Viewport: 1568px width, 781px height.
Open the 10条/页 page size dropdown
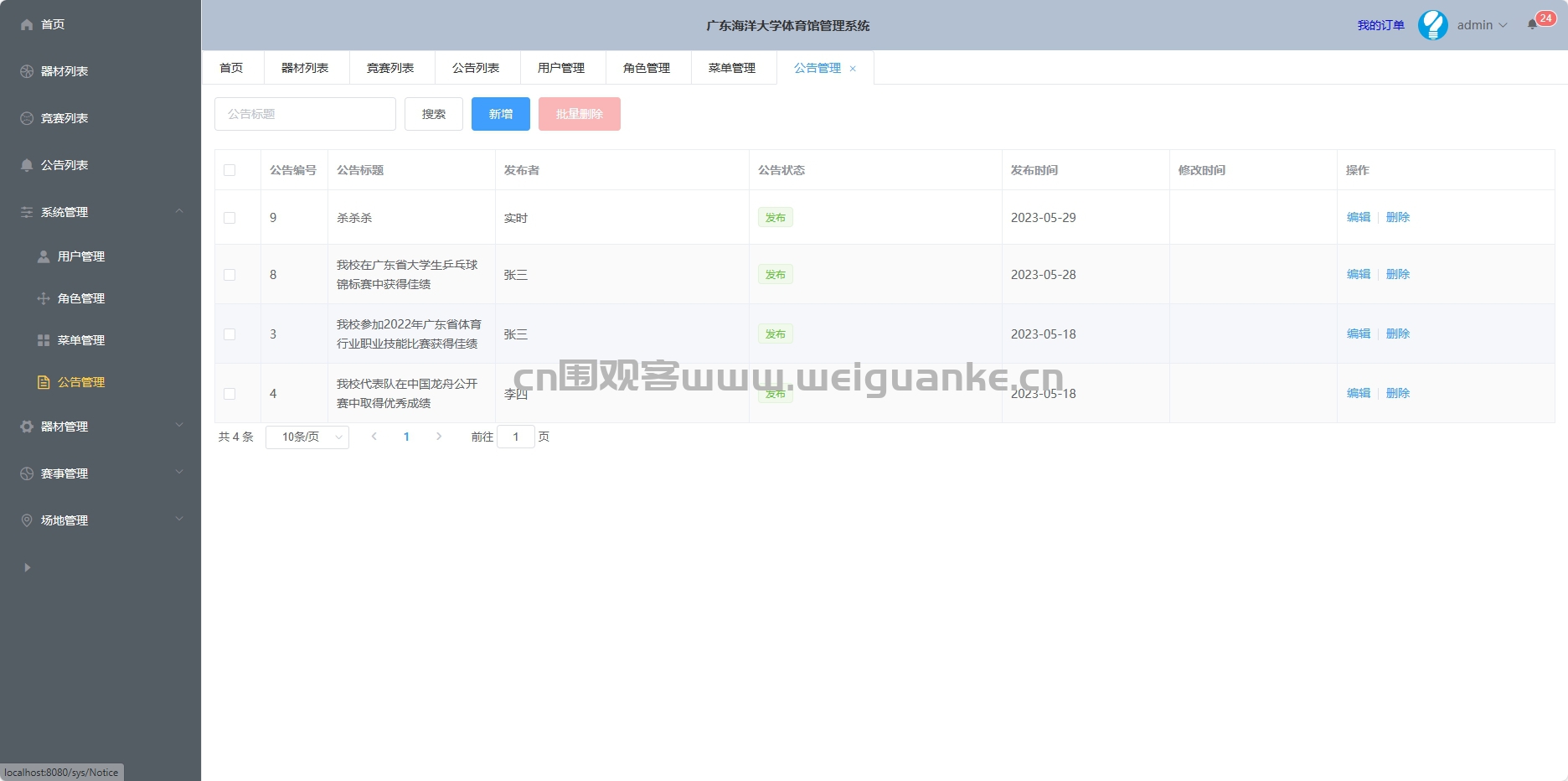tap(307, 437)
